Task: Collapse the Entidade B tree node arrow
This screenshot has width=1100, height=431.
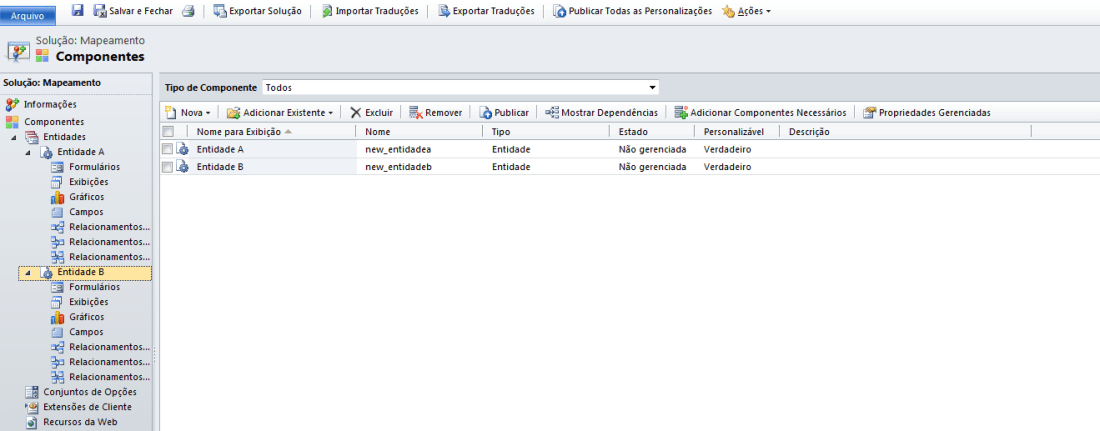Action: click(27, 273)
